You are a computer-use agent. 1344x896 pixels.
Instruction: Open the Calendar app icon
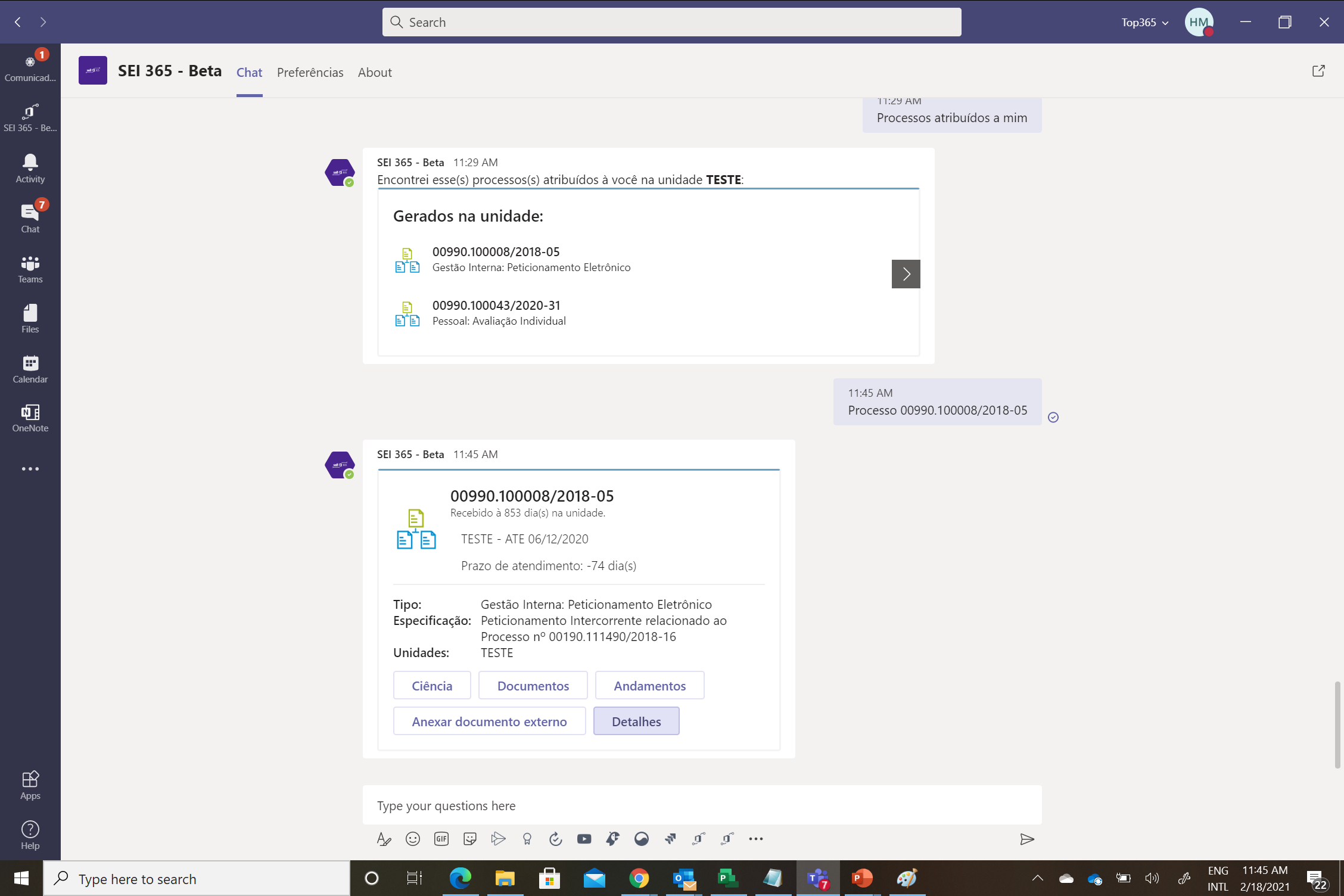point(30,369)
